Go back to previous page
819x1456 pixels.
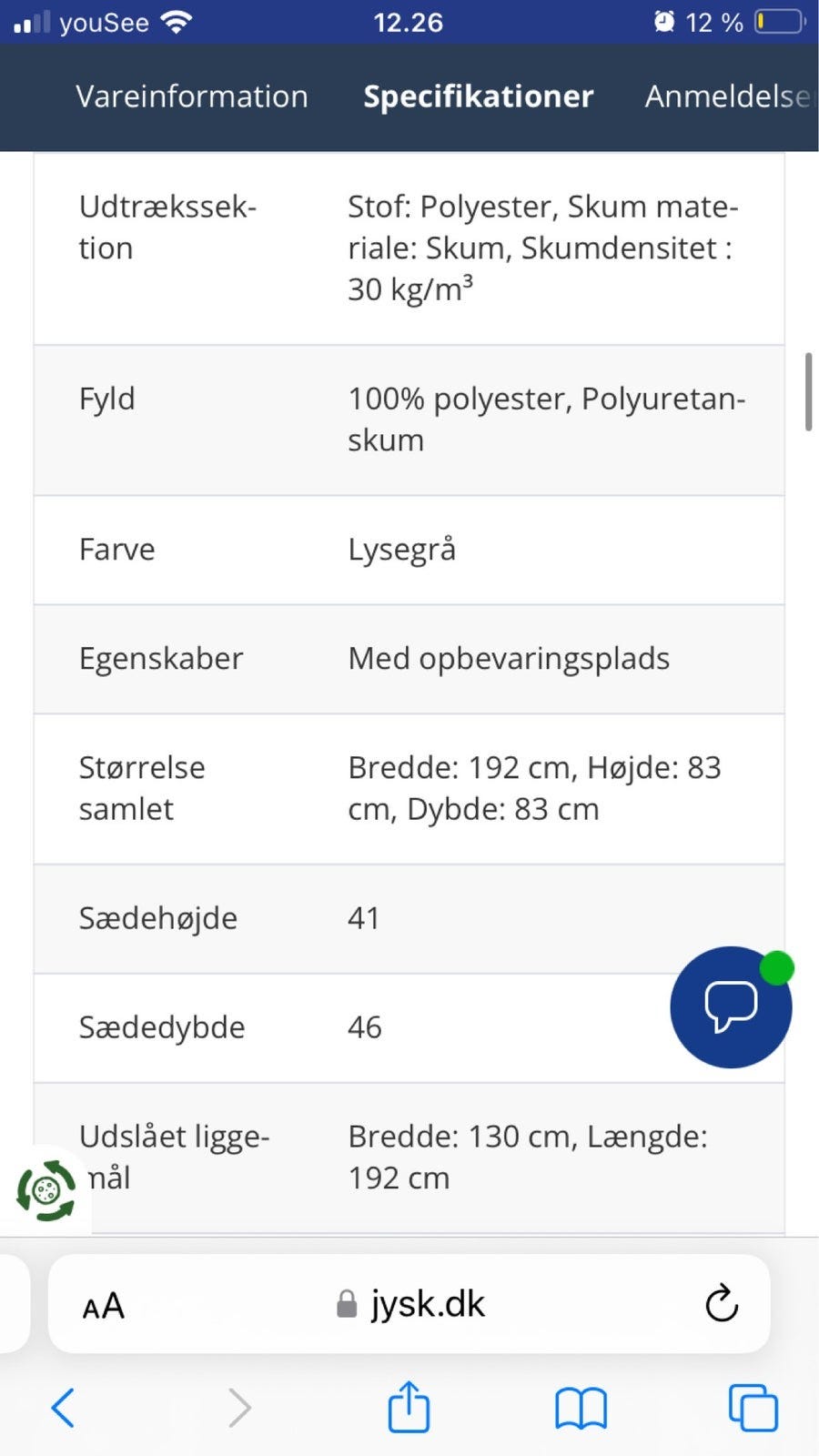coord(63,1408)
